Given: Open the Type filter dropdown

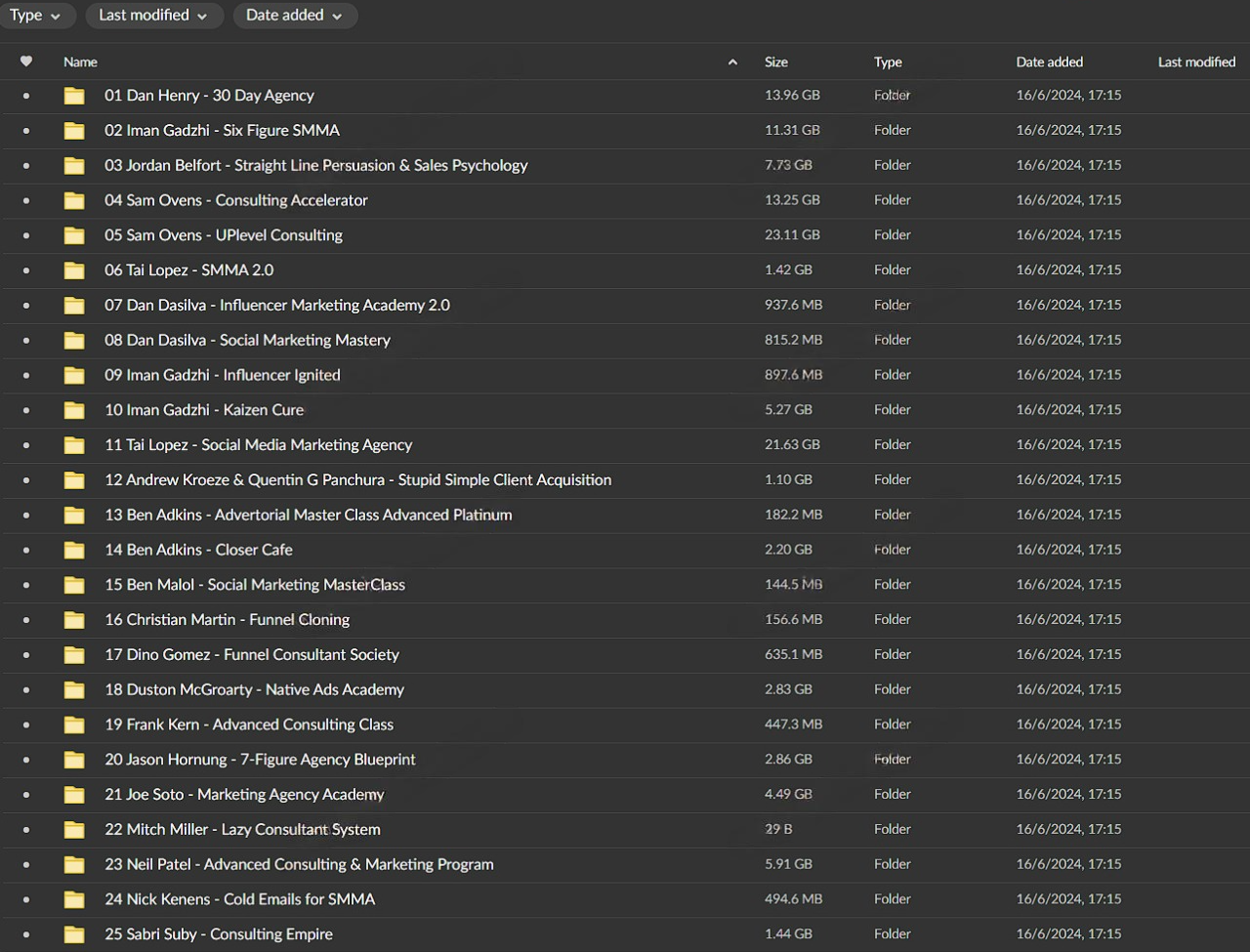Looking at the screenshot, I should pos(35,16).
